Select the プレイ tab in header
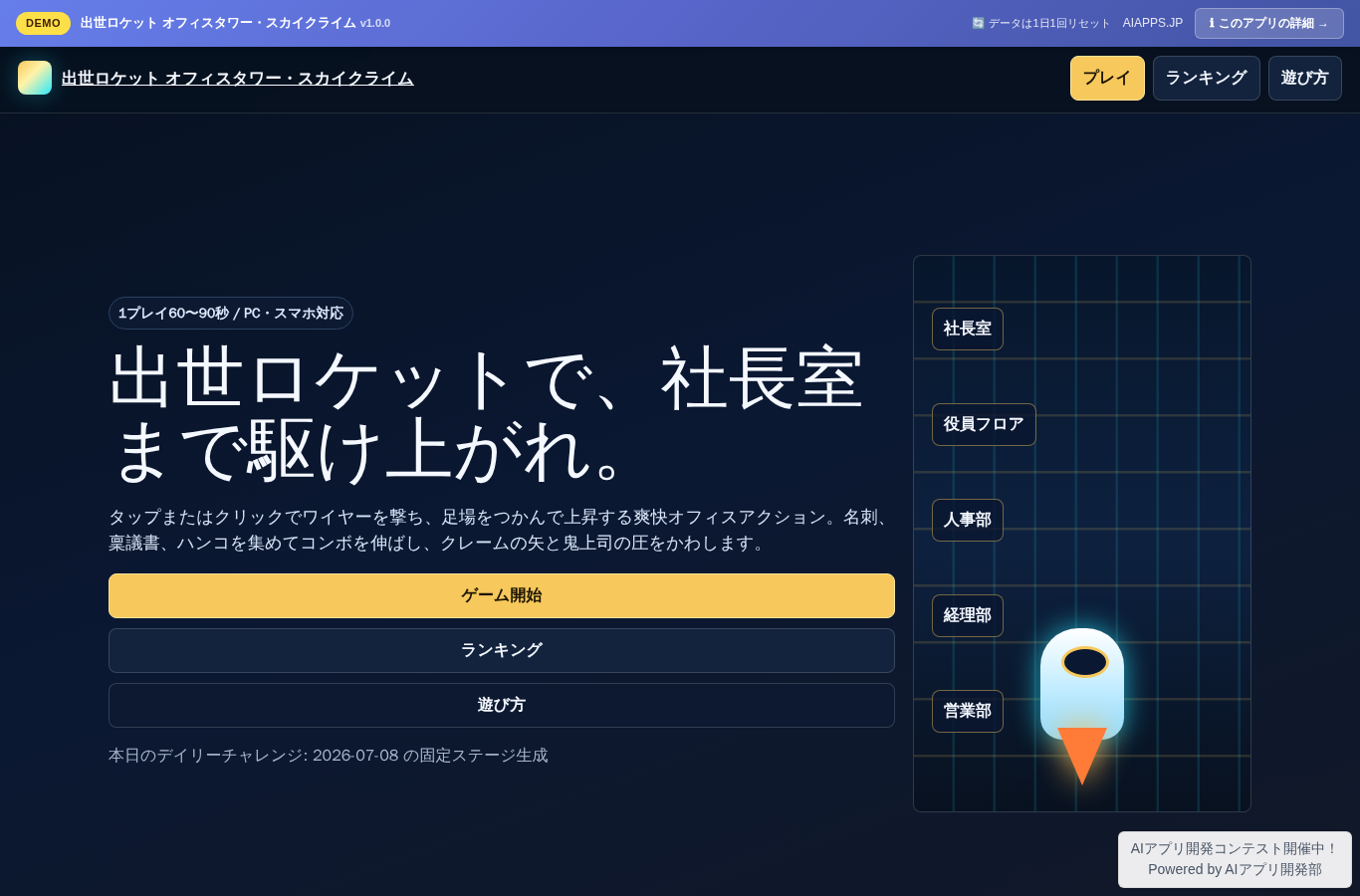 tap(1107, 78)
